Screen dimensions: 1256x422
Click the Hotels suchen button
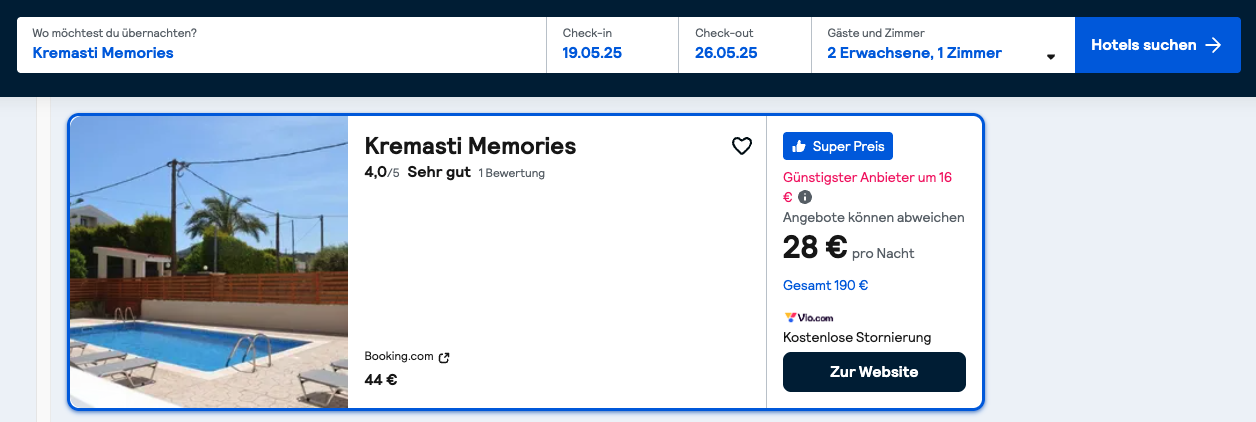pos(1157,45)
